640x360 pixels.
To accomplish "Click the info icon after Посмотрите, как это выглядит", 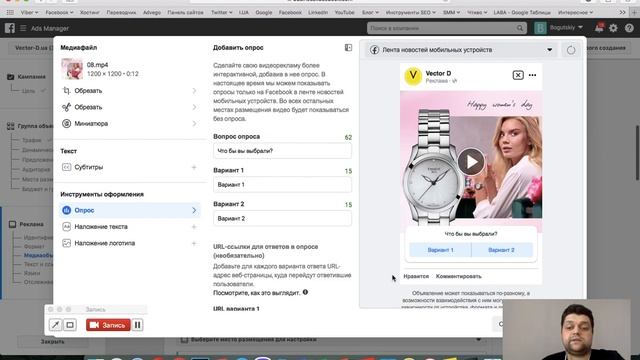I will [x=305, y=292].
